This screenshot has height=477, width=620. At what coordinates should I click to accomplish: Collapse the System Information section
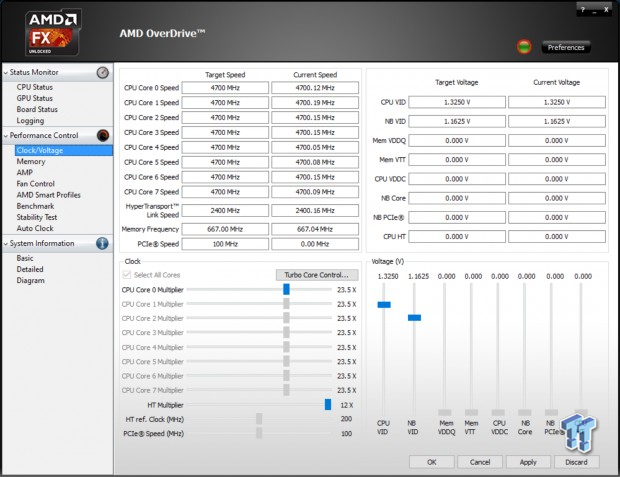click(x=5, y=243)
